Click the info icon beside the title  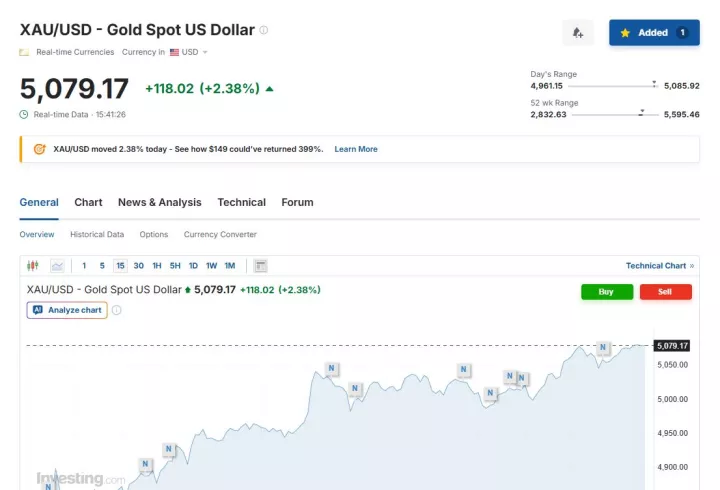coord(264,30)
